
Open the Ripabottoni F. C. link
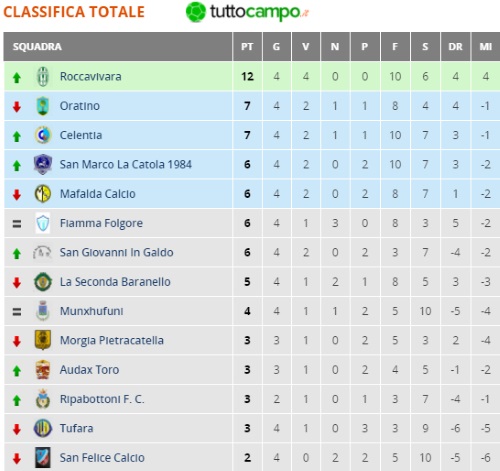point(102,399)
